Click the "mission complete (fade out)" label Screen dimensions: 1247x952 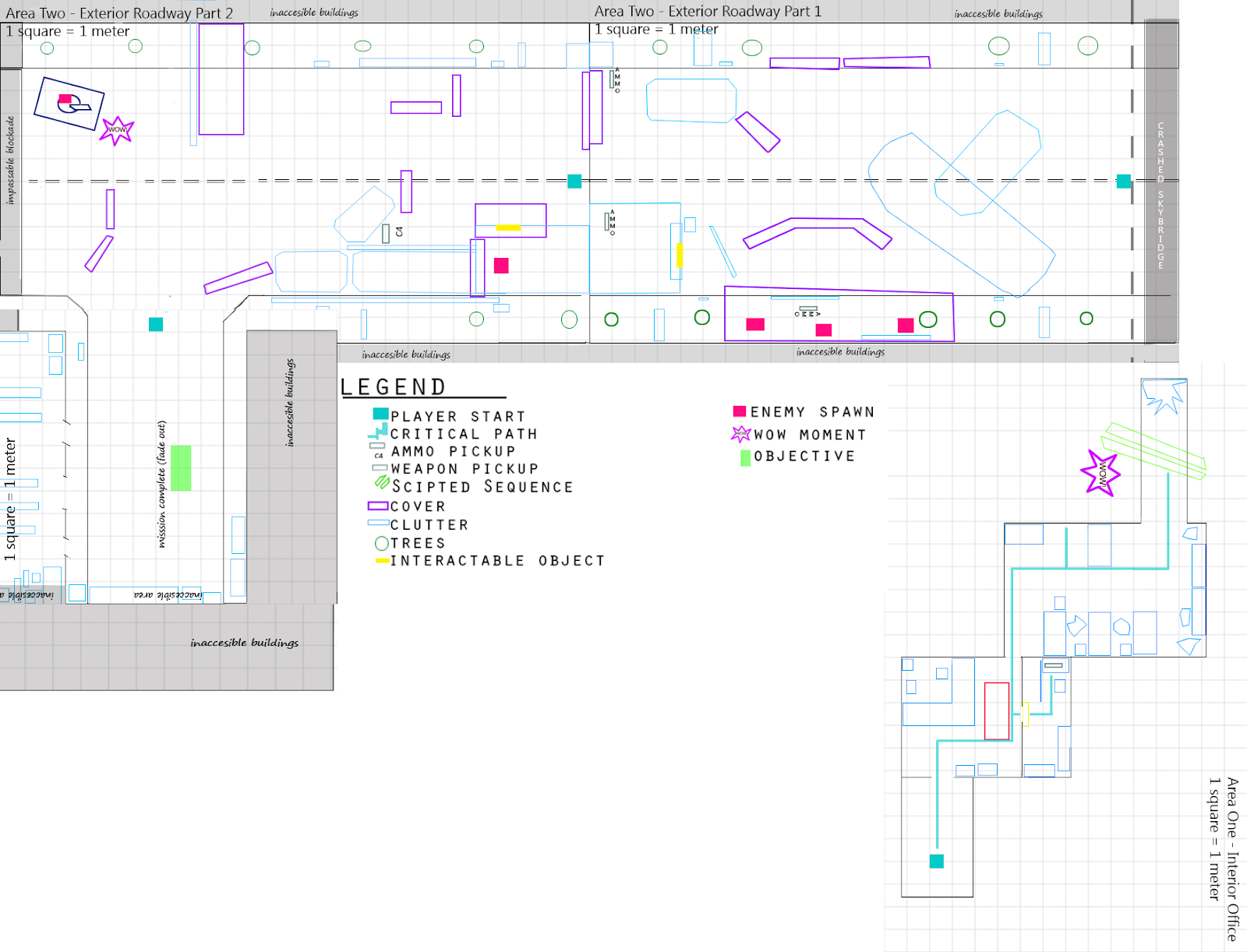click(161, 485)
